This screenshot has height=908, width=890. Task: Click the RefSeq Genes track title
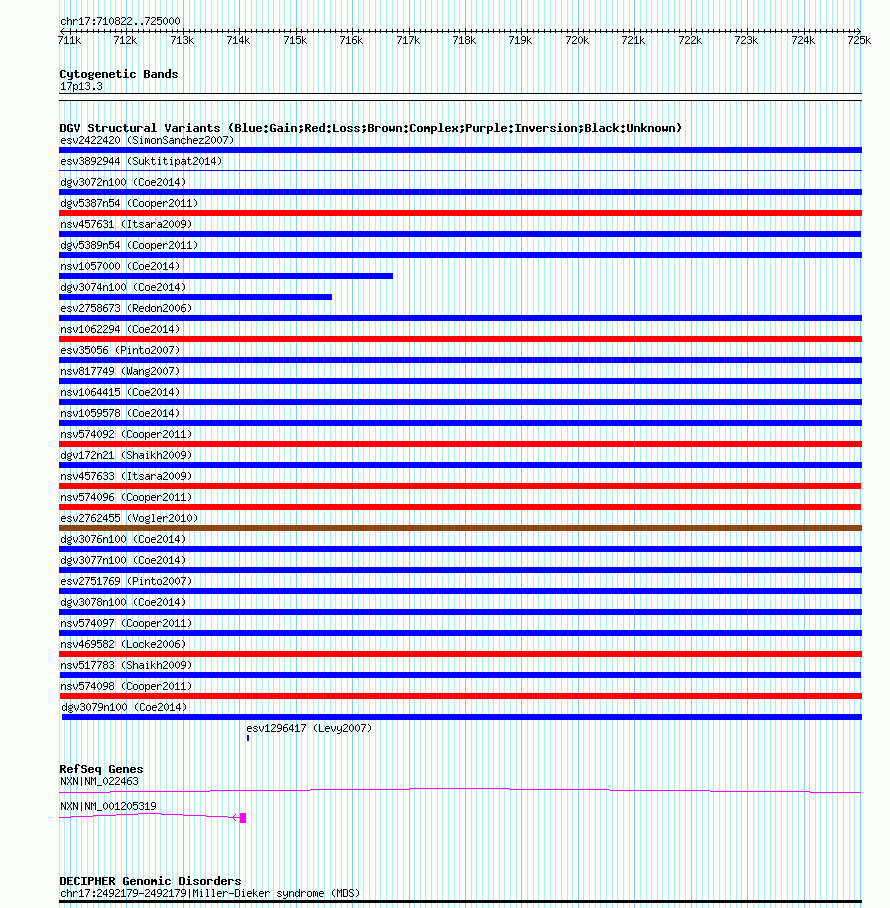point(101,769)
